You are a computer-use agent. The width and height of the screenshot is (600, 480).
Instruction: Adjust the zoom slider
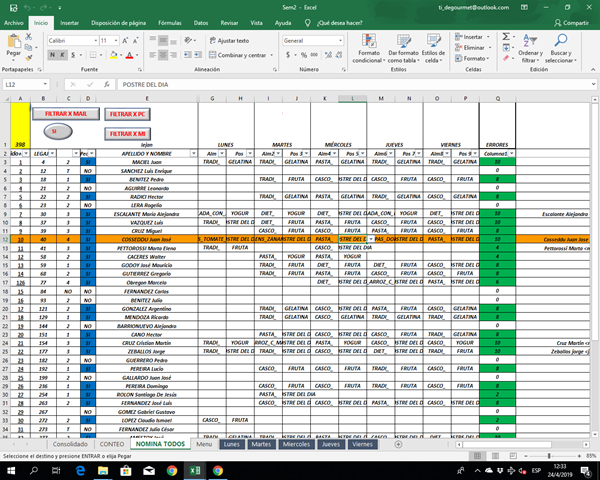click(549, 456)
